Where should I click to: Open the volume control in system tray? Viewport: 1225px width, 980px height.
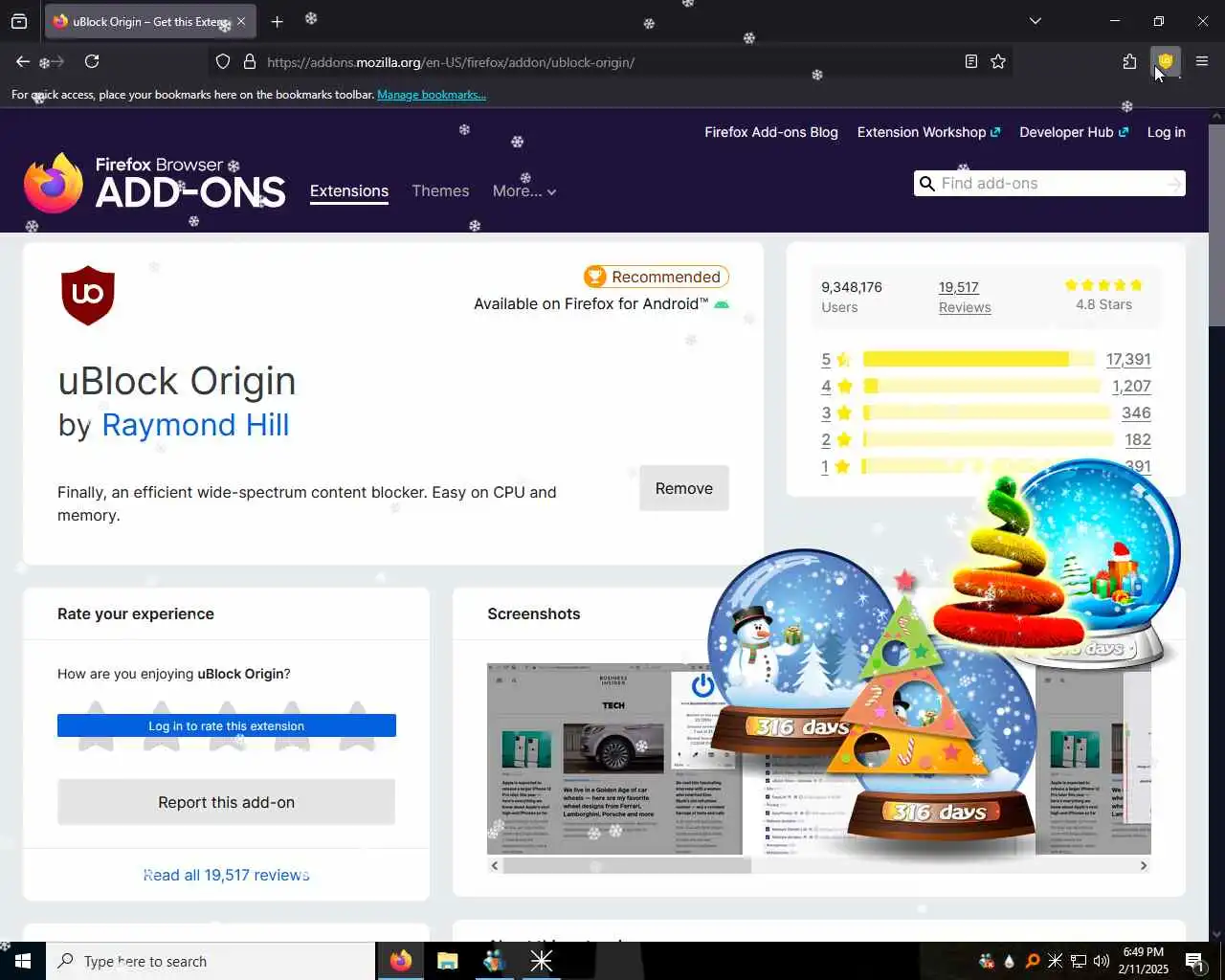click(x=1101, y=961)
